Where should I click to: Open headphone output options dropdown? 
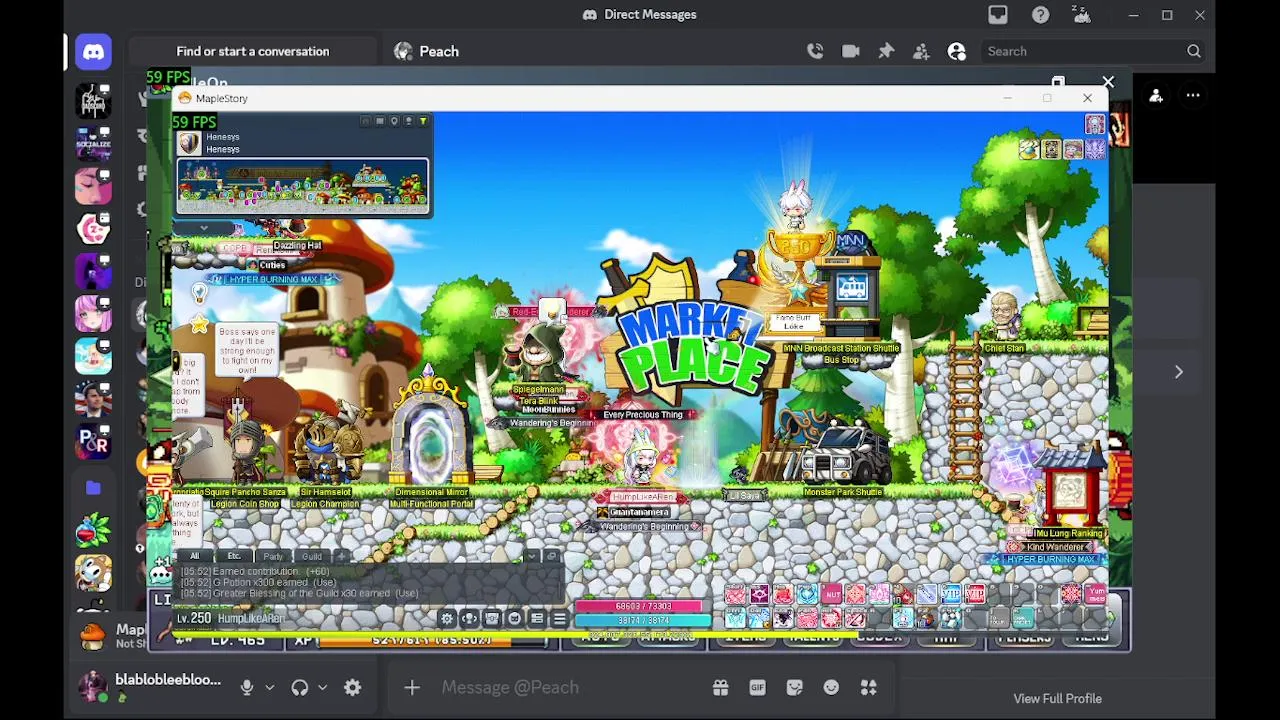322,687
